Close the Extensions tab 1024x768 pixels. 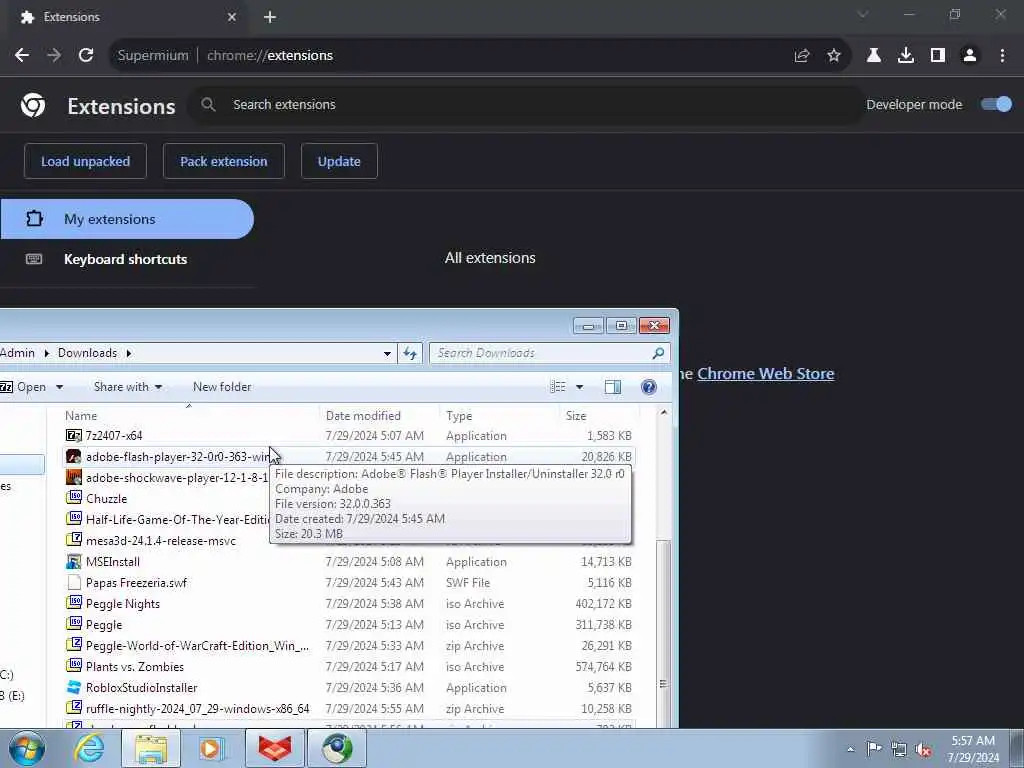click(232, 17)
